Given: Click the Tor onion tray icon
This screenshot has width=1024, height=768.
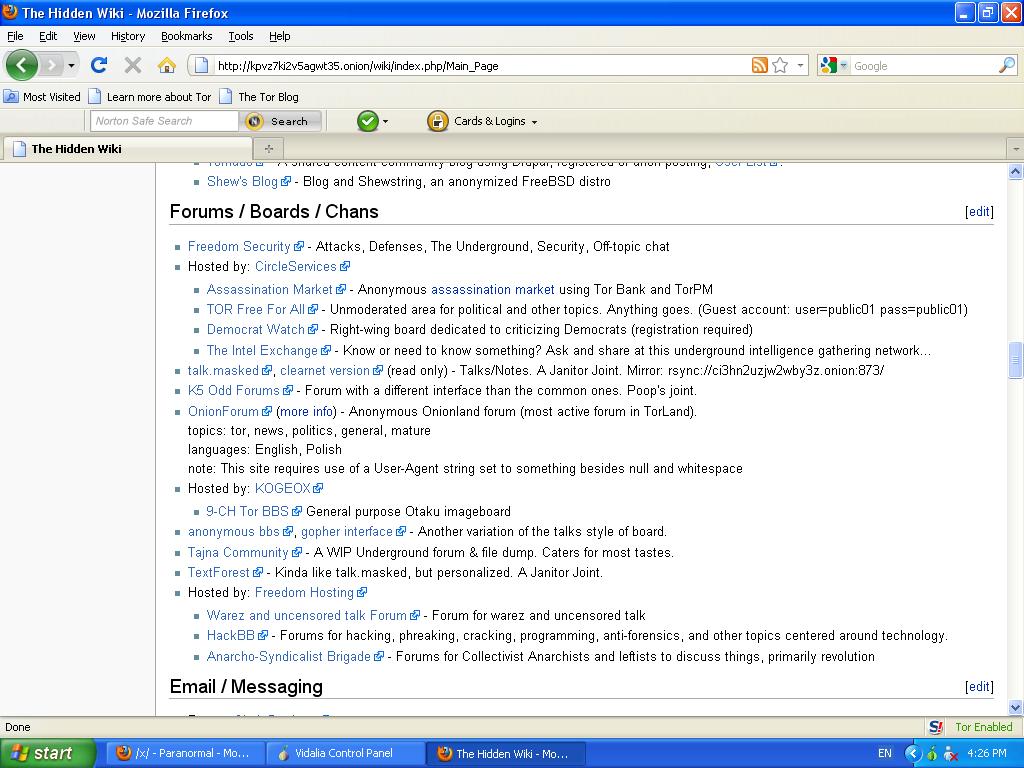Looking at the screenshot, I should [932, 754].
